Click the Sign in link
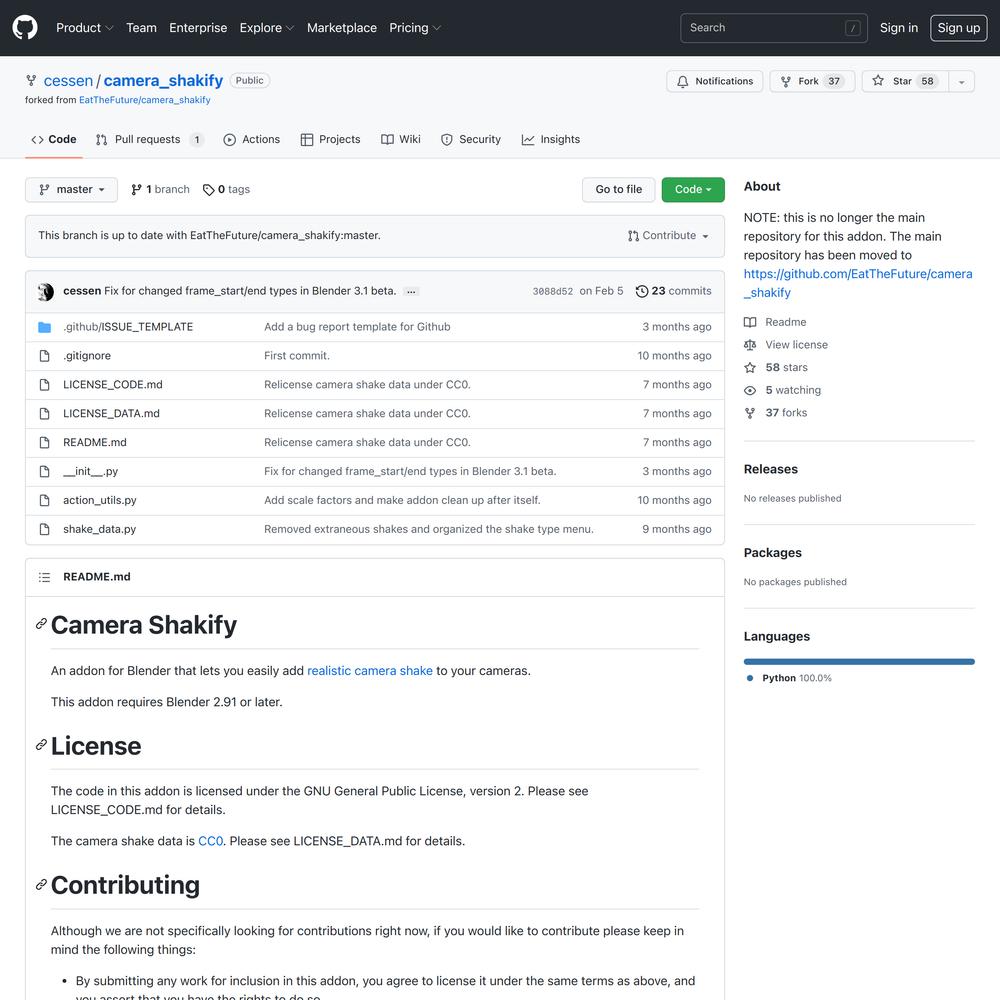Screen dimensions: 1000x1000 (899, 27)
